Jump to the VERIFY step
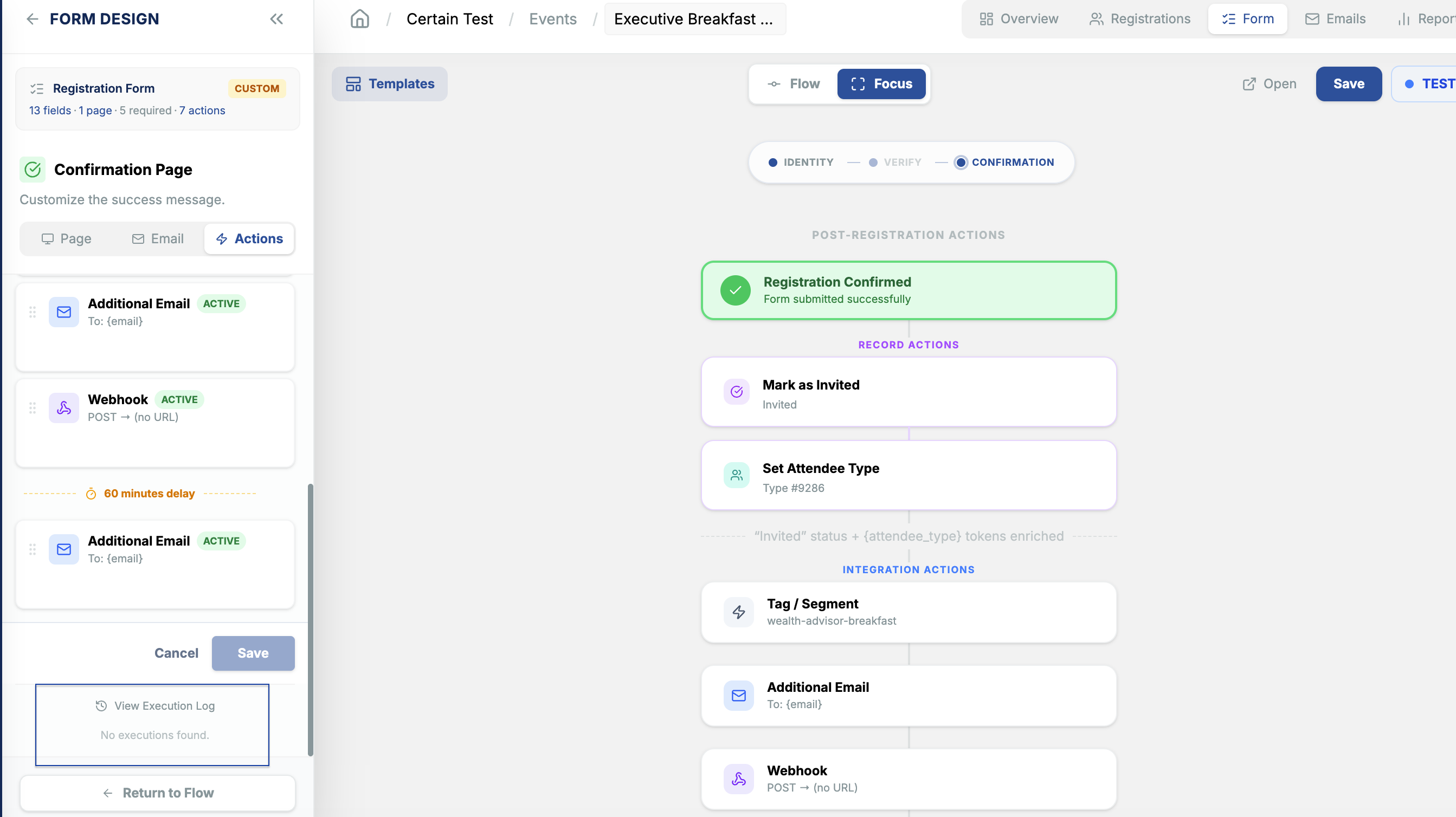This screenshot has height=817, width=1456. [895, 162]
